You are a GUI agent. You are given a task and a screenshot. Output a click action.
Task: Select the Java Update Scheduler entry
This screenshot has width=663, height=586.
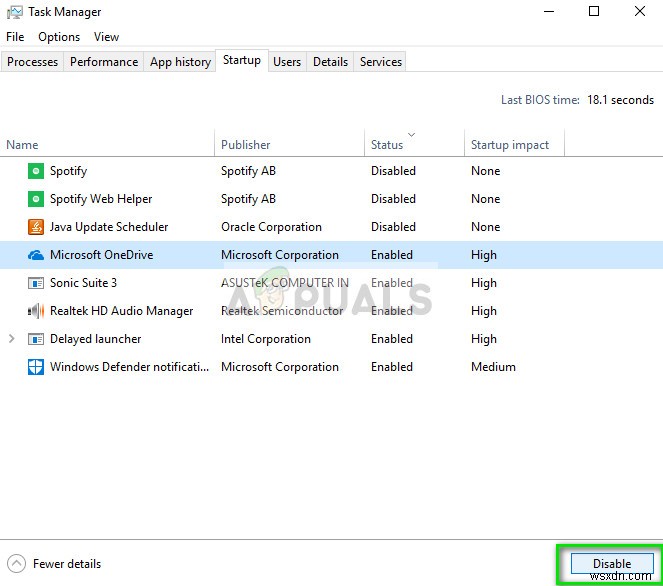[109, 227]
